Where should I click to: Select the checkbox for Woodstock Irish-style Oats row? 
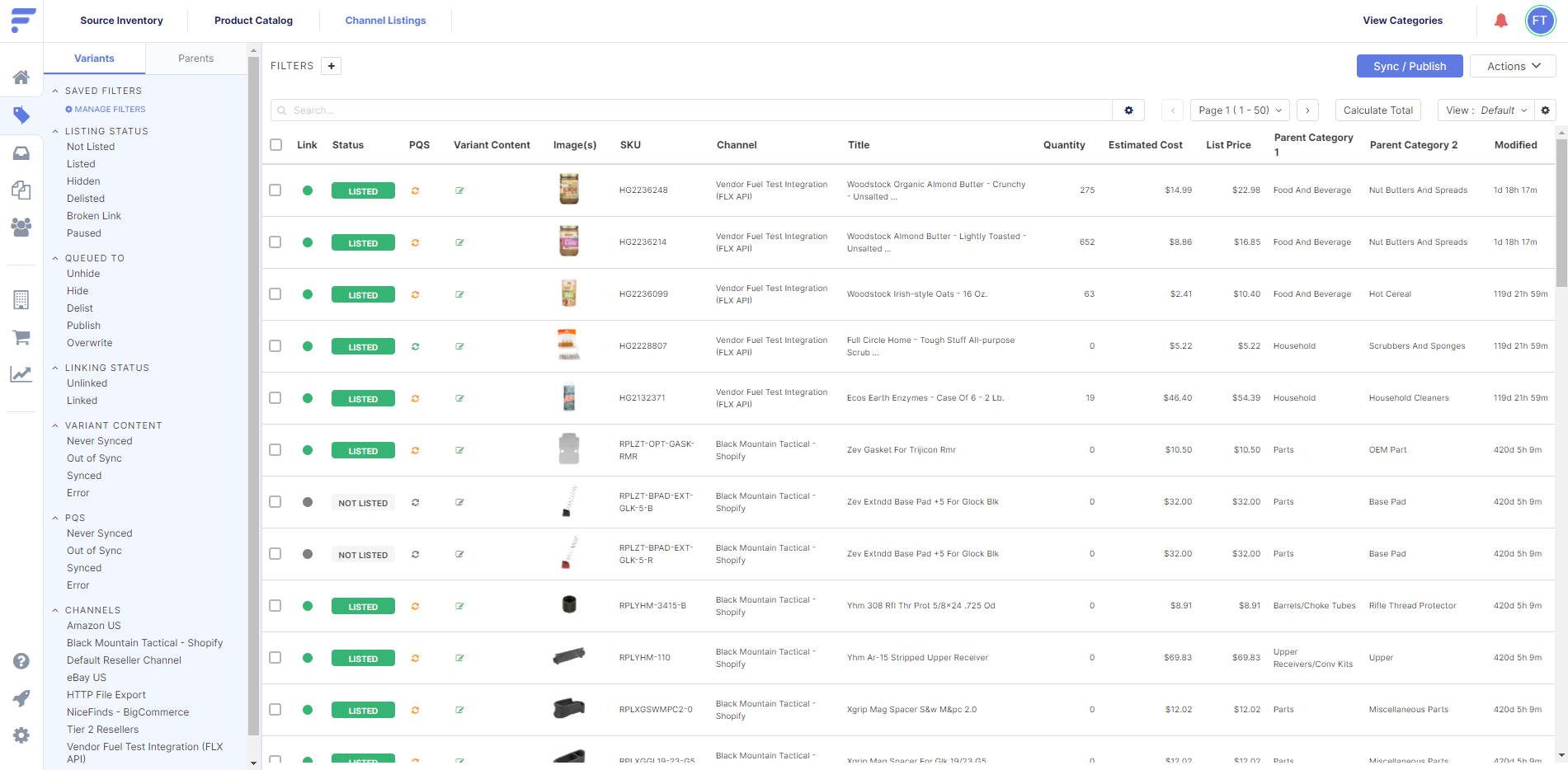275,293
